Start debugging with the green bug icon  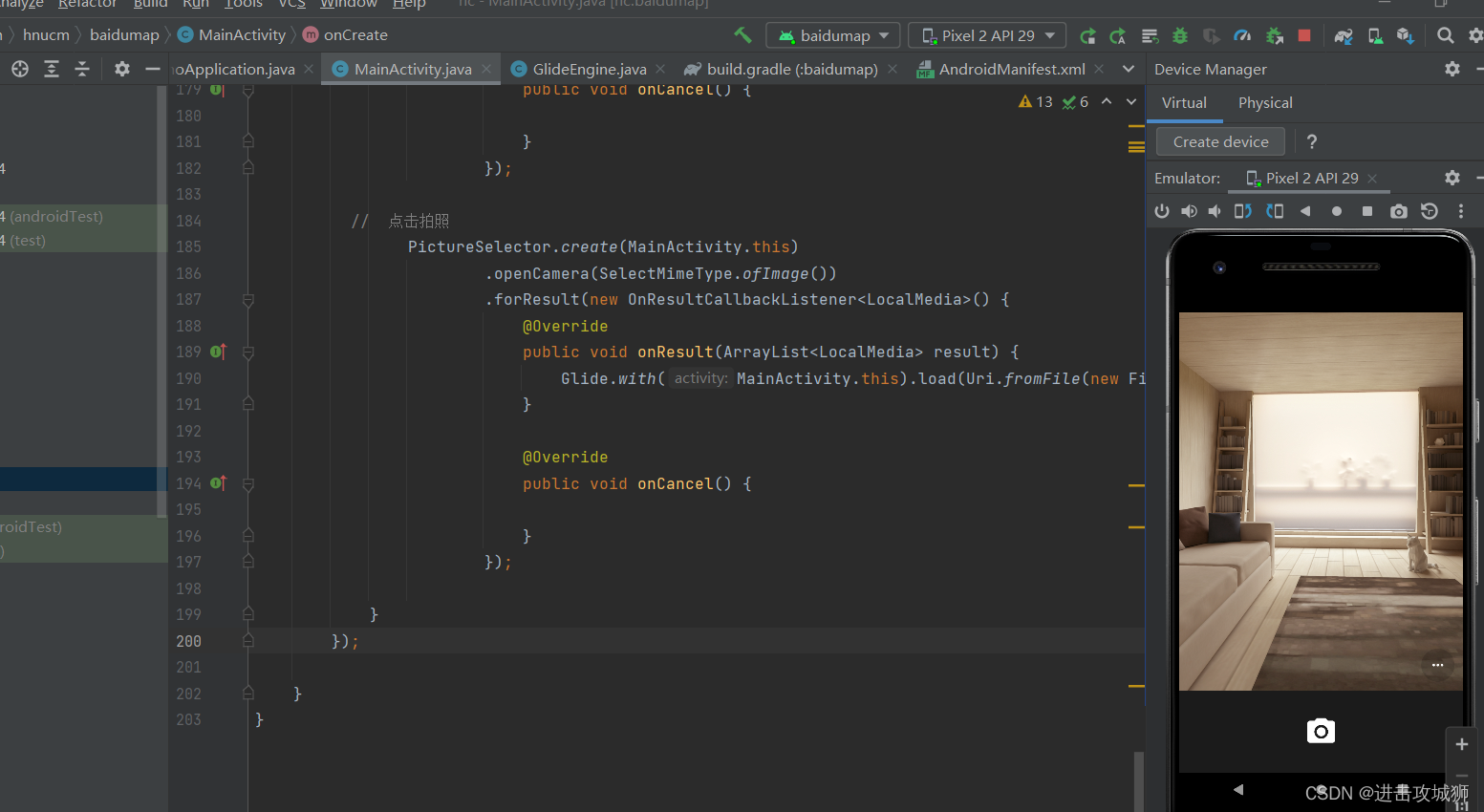click(1180, 35)
